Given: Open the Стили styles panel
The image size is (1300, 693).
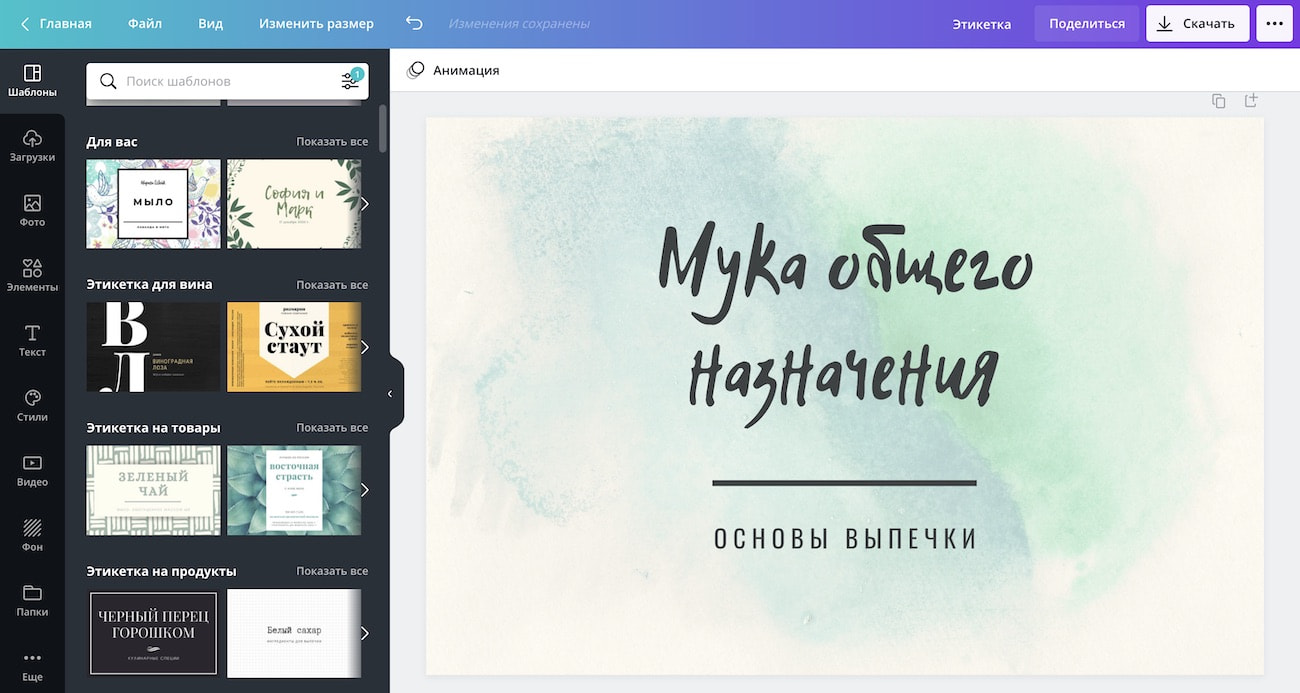Looking at the screenshot, I should point(32,406).
